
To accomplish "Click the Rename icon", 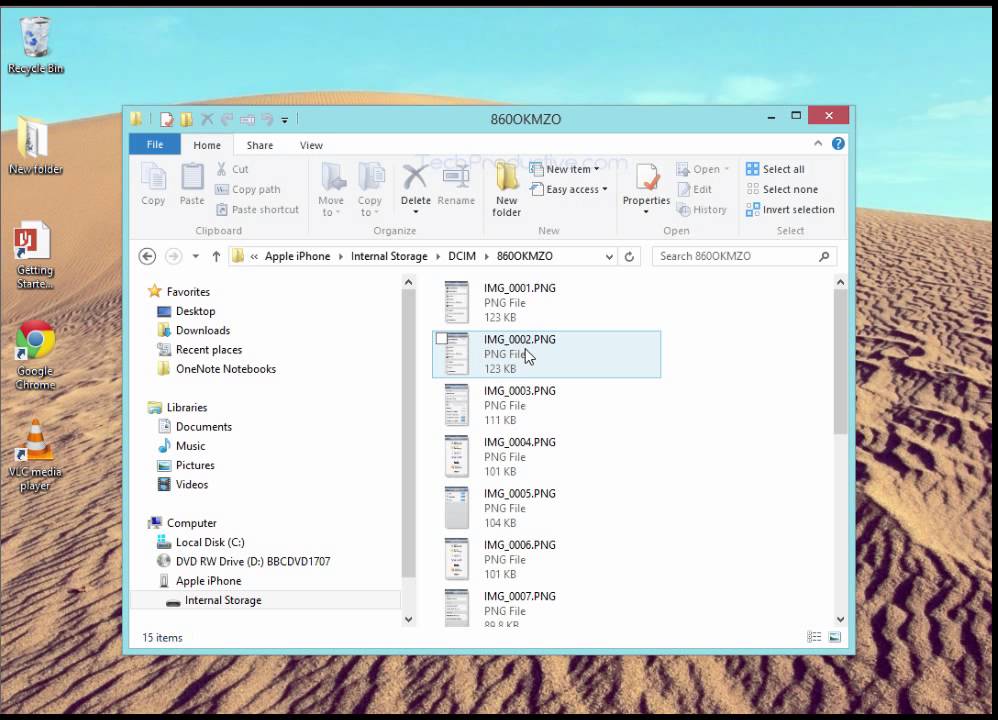I will pyautogui.click(x=456, y=178).
